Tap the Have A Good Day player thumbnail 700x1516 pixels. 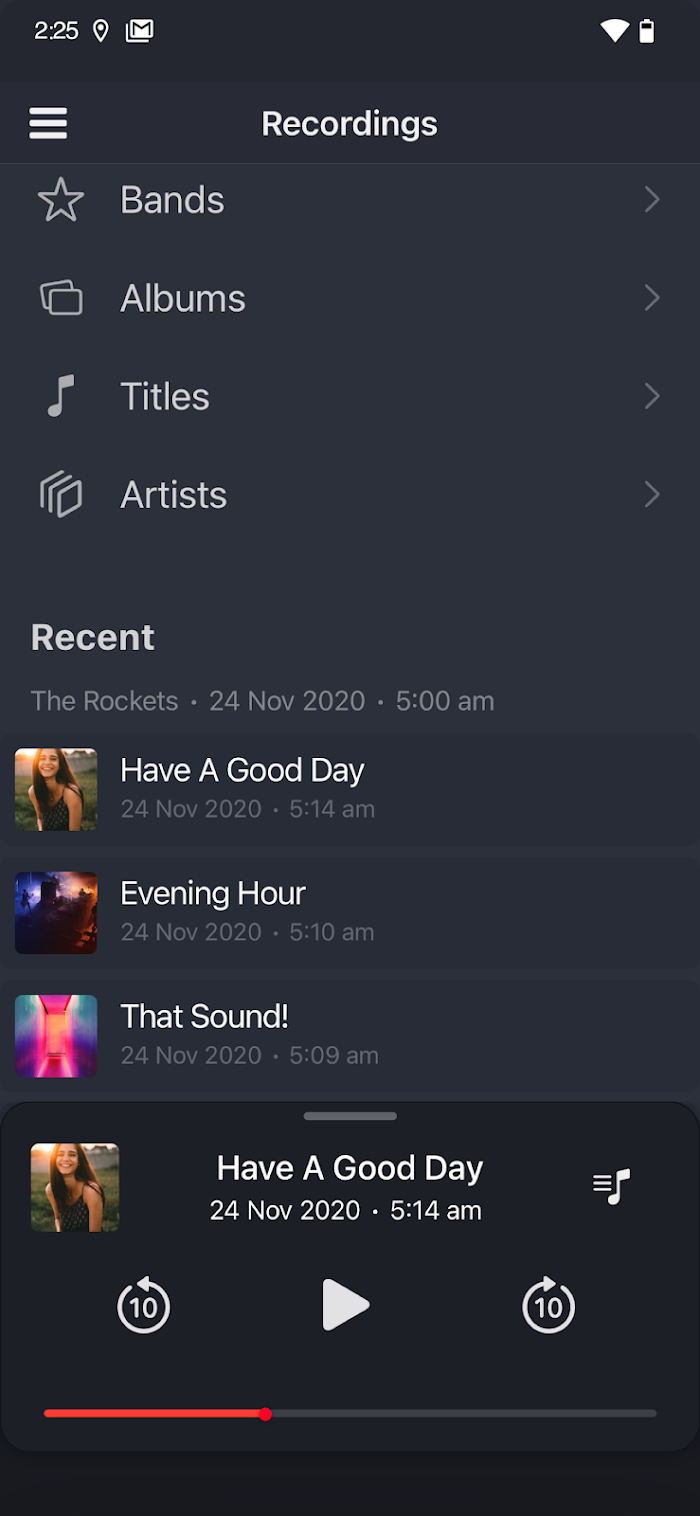[75, 1187]
